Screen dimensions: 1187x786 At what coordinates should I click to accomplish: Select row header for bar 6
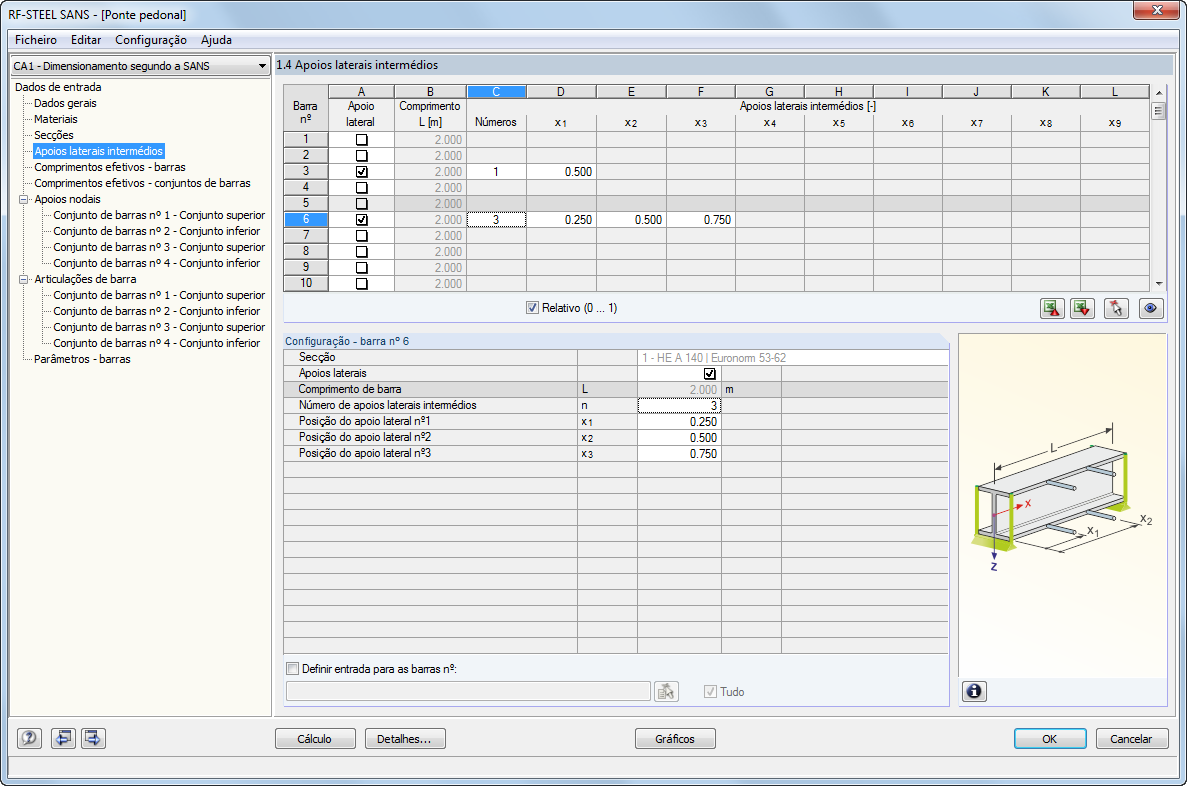[x=306, y=220]
